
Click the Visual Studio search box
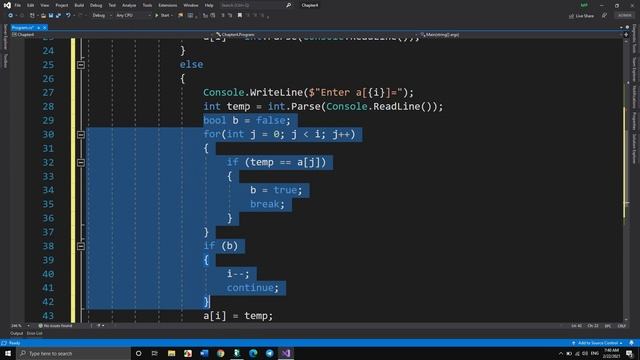point(255,5)
